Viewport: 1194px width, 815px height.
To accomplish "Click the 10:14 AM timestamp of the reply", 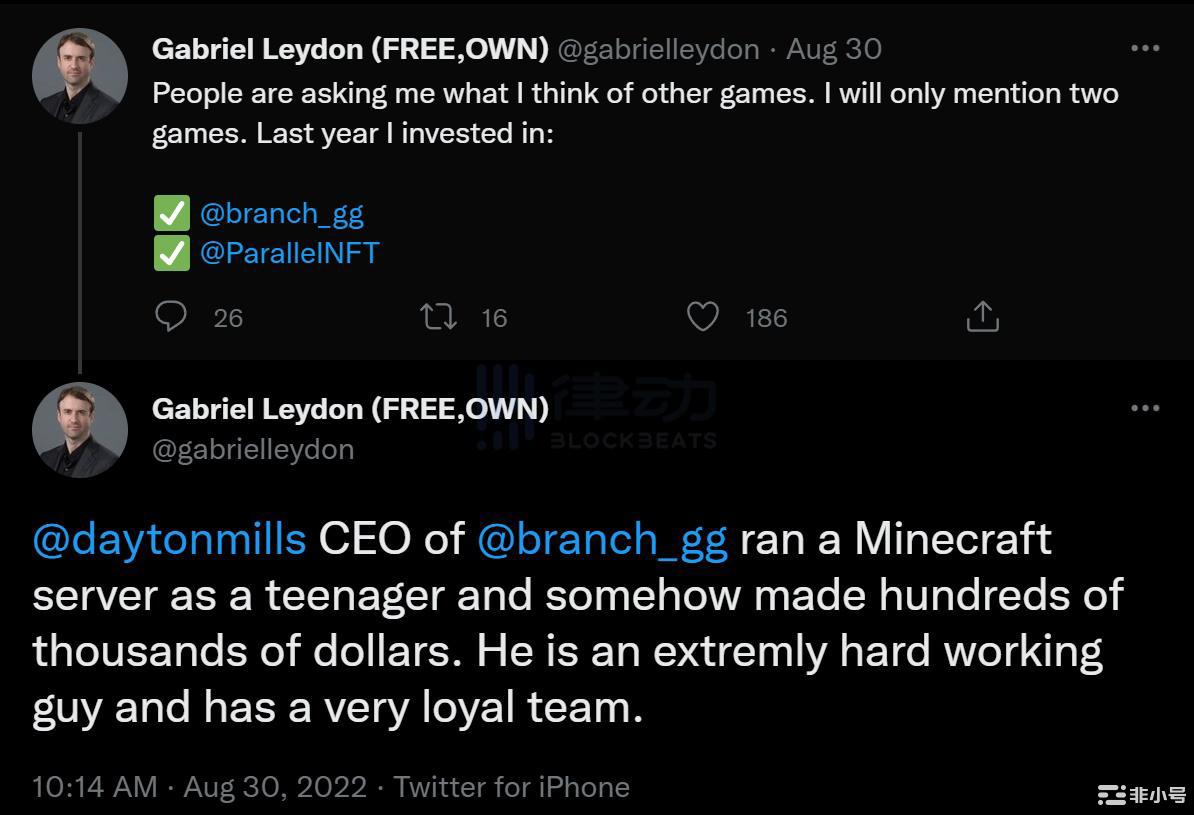I will (x=95, y=787).
